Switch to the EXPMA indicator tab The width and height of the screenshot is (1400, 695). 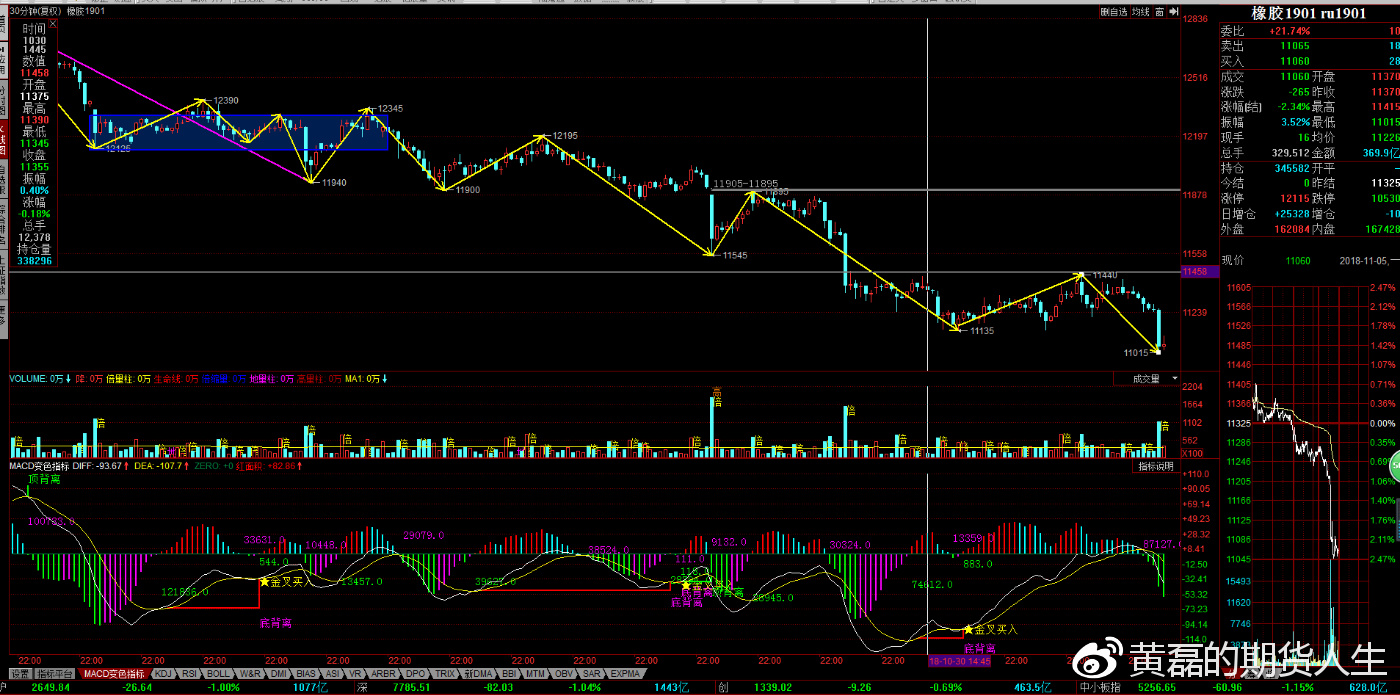[625, 674]
